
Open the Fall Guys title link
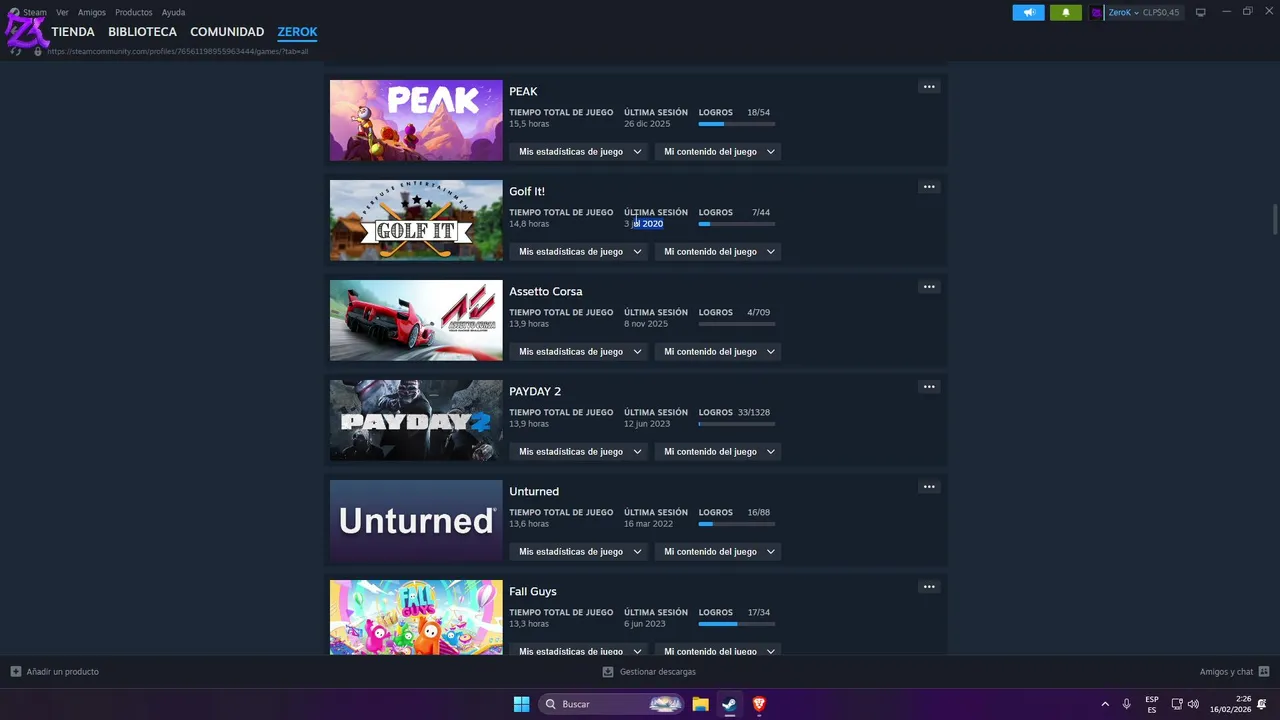tap(533, 591)
